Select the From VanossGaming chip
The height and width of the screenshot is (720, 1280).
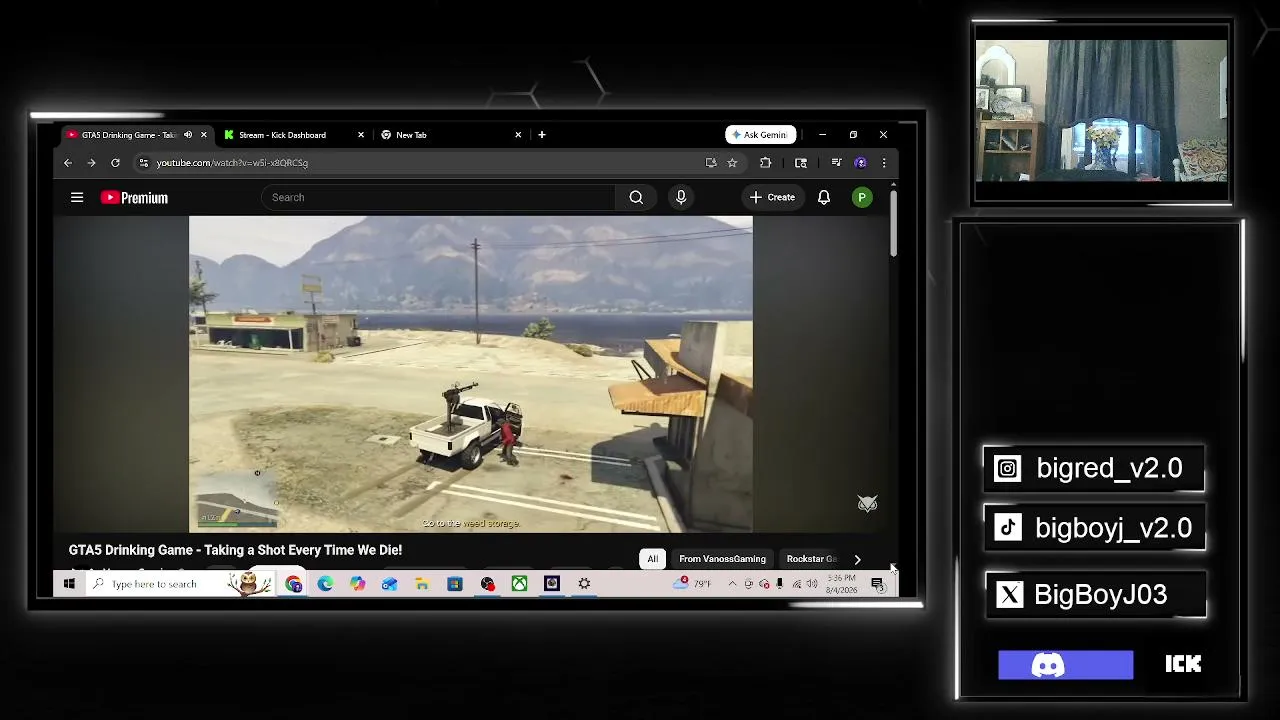pyautogui.click(x=722, y=559)
